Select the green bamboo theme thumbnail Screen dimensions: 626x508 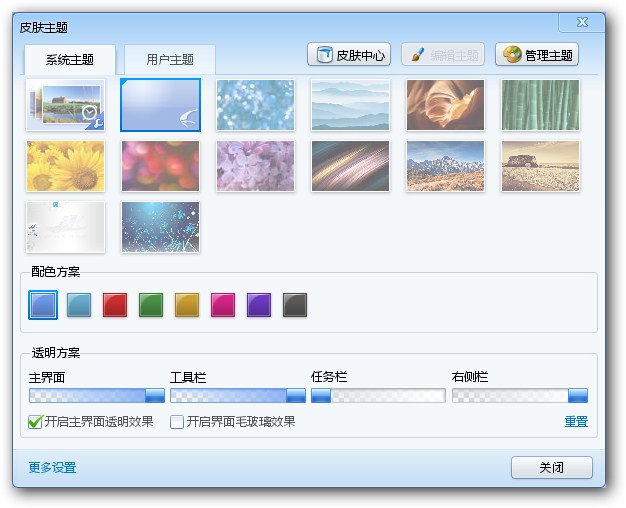pyautogui.click(x=540, y=105)
